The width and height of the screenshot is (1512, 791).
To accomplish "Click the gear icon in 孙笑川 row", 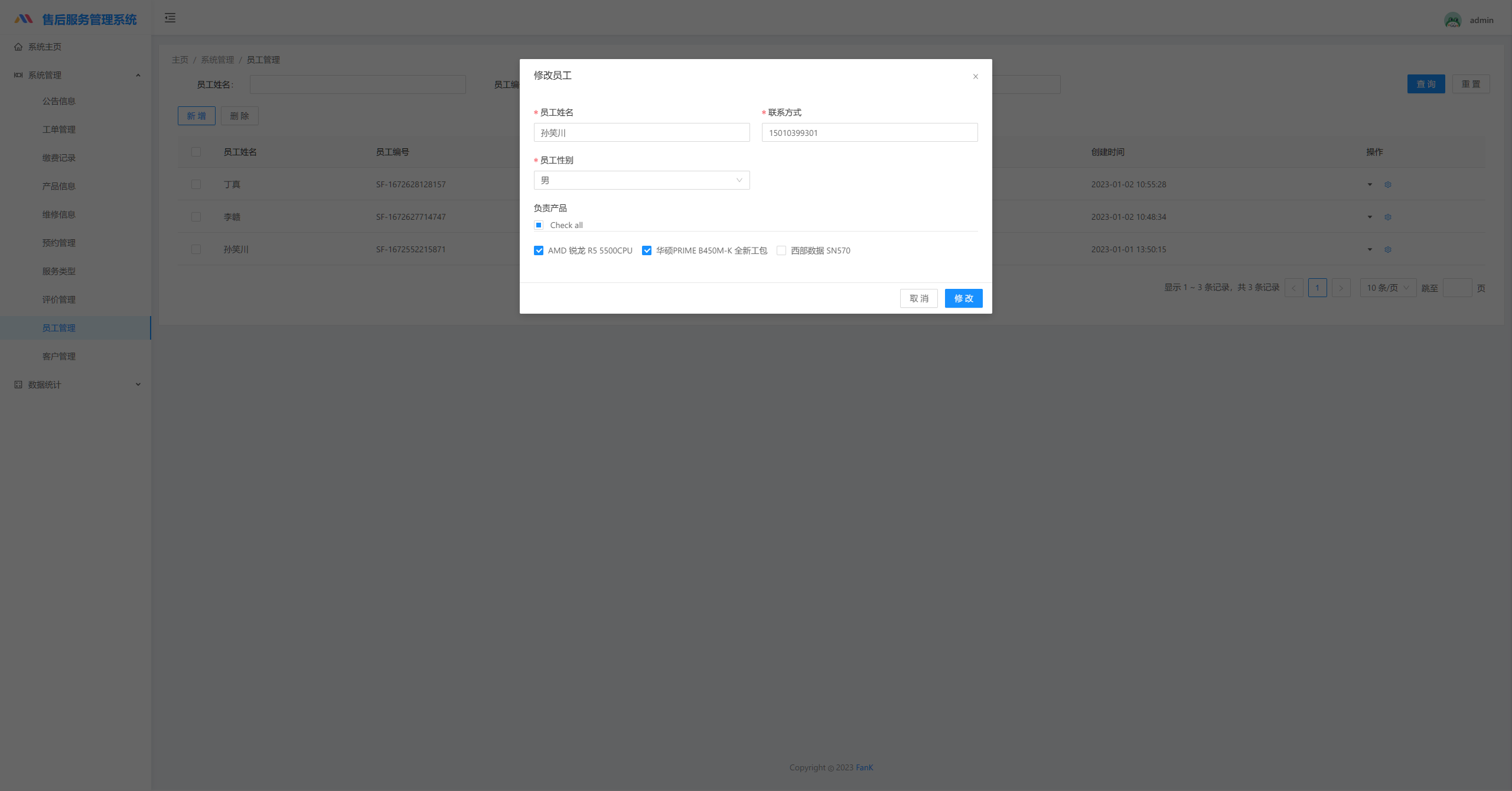I will coord(1388,249).
